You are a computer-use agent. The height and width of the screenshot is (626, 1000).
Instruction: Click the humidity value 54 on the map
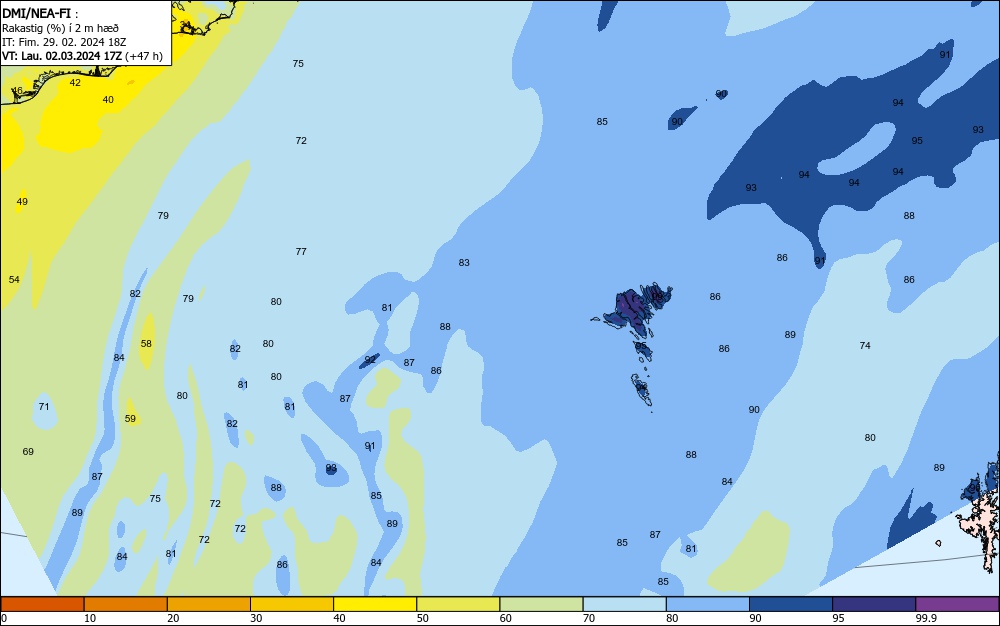click(14, 279)
